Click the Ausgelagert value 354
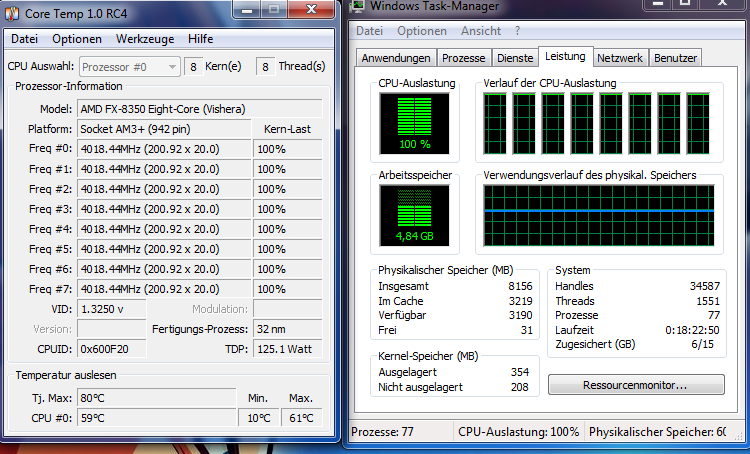Screen dimensions: 750x454 pos(519,372)
